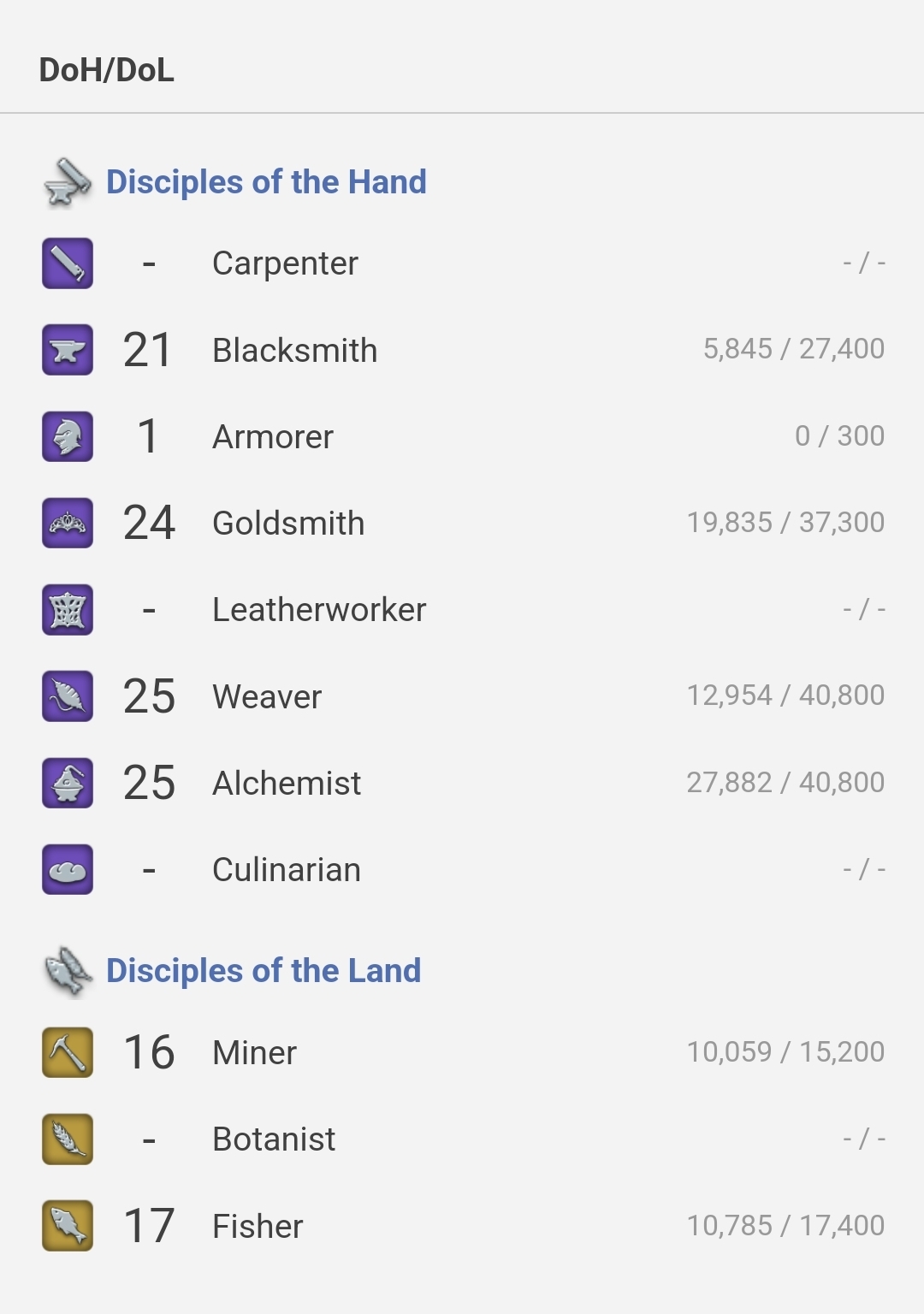This screenshot has width=924, height=1314.
Task: Click the Fisher class label
Action: pyautogui.click(x=258, y=1226)
